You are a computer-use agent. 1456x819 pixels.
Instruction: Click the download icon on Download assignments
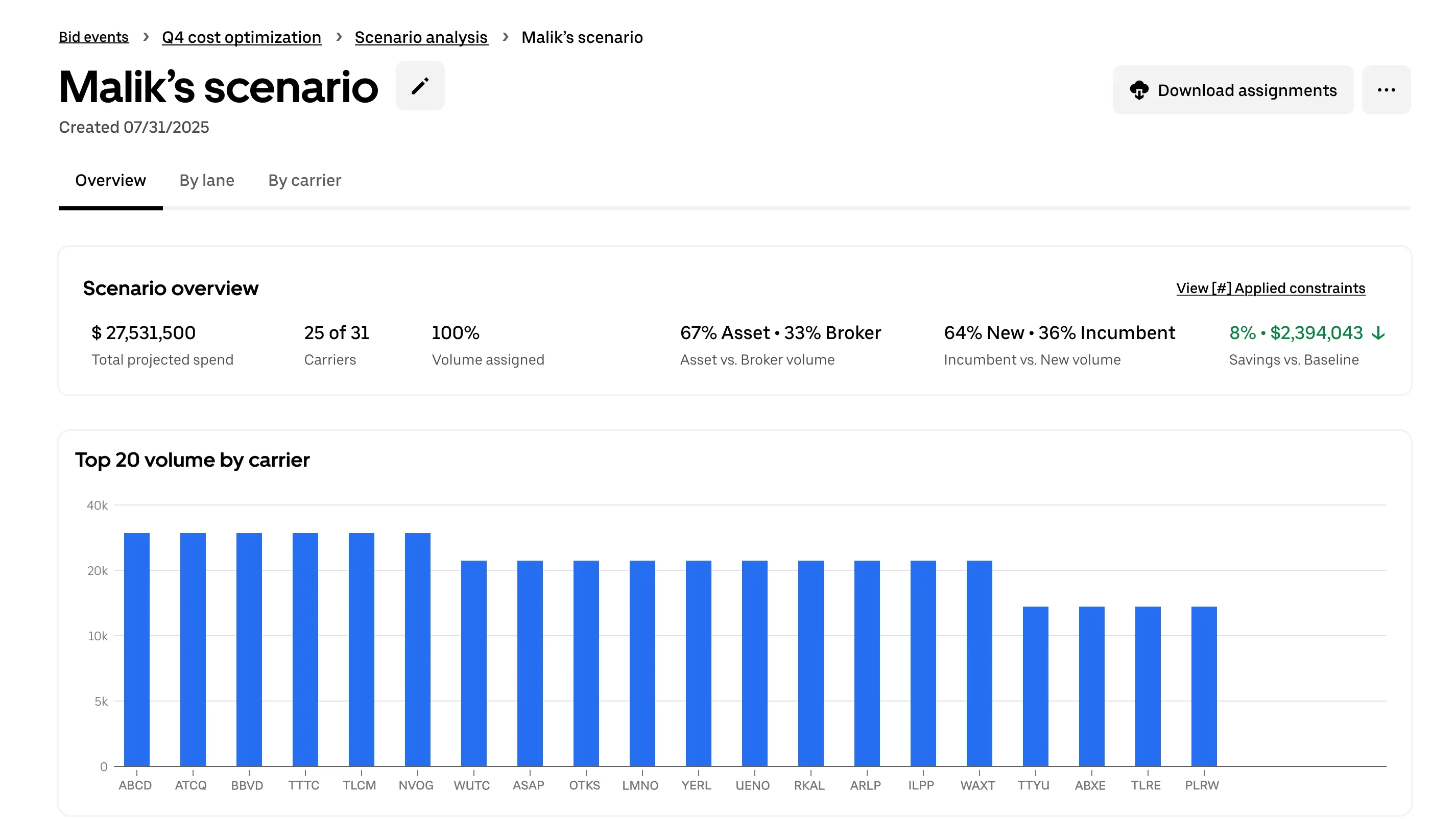(1140, 89)
